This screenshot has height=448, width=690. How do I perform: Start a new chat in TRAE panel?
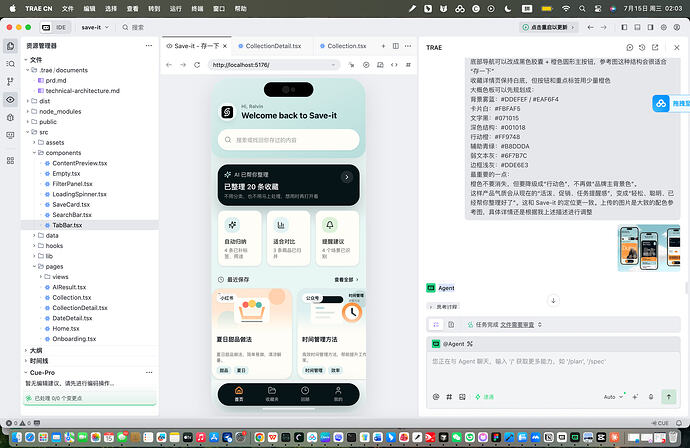630,48
